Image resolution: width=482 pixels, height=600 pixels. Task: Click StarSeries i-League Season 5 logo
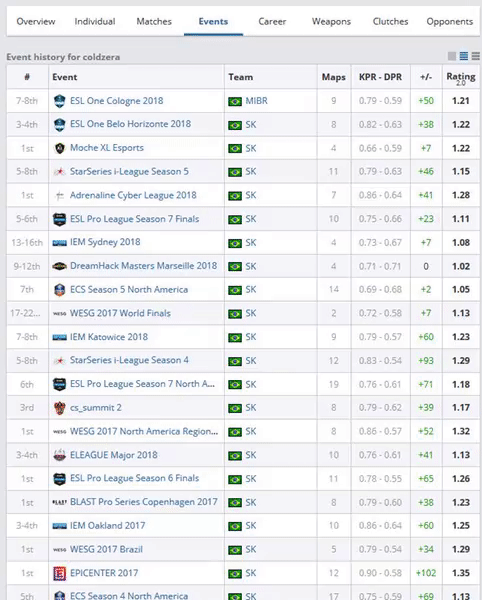click(59, 172)
